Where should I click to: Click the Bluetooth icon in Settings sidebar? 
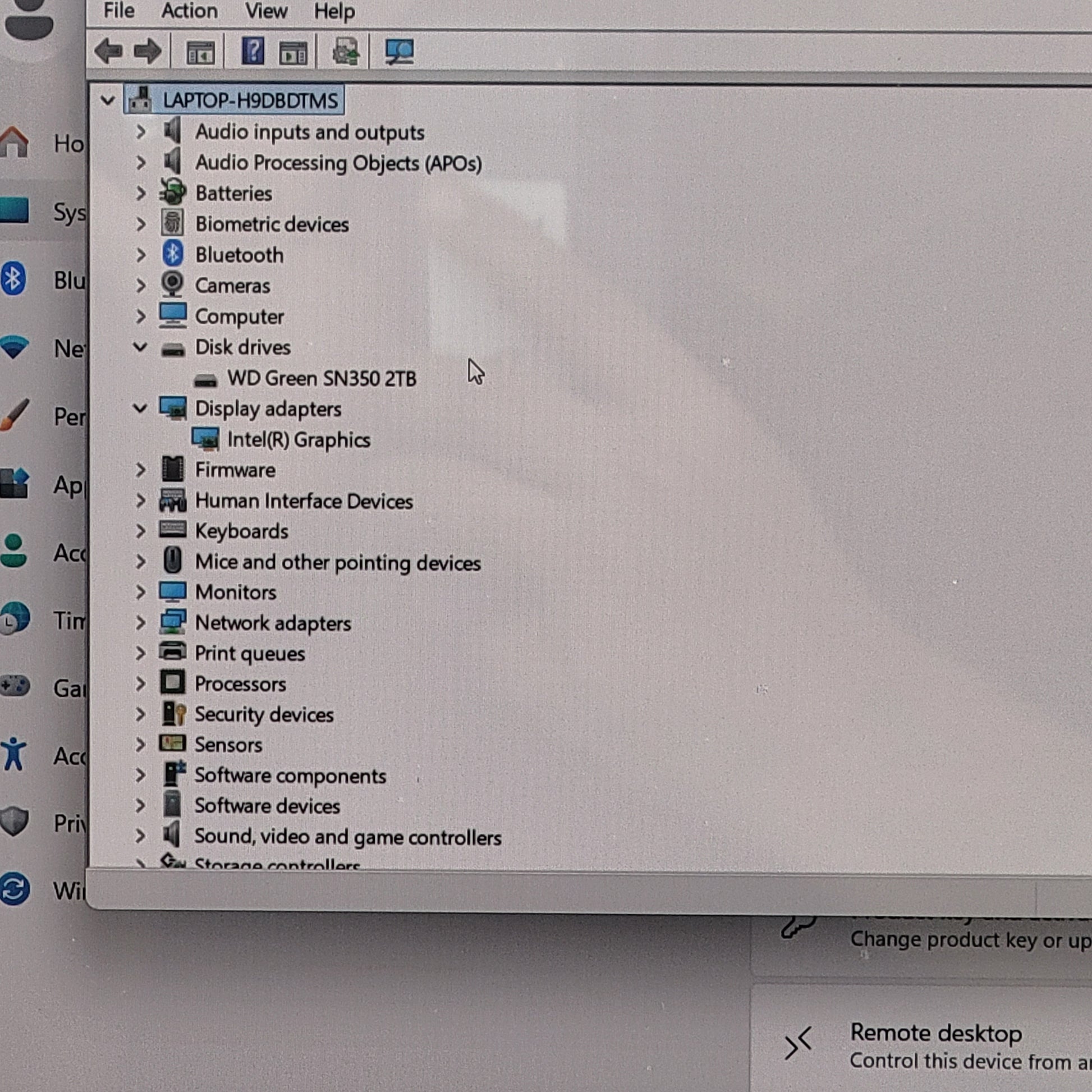[13, 279]
